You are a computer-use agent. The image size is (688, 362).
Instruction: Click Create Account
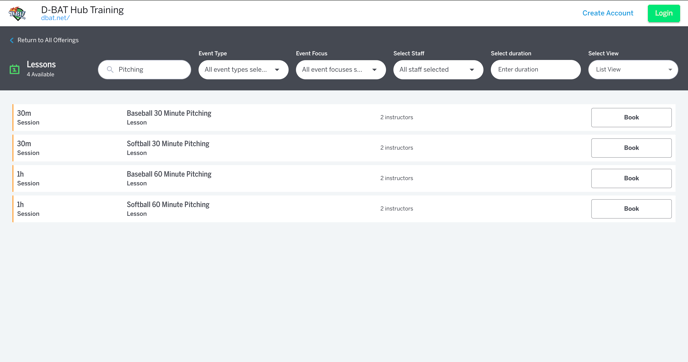tap(608, 13)
